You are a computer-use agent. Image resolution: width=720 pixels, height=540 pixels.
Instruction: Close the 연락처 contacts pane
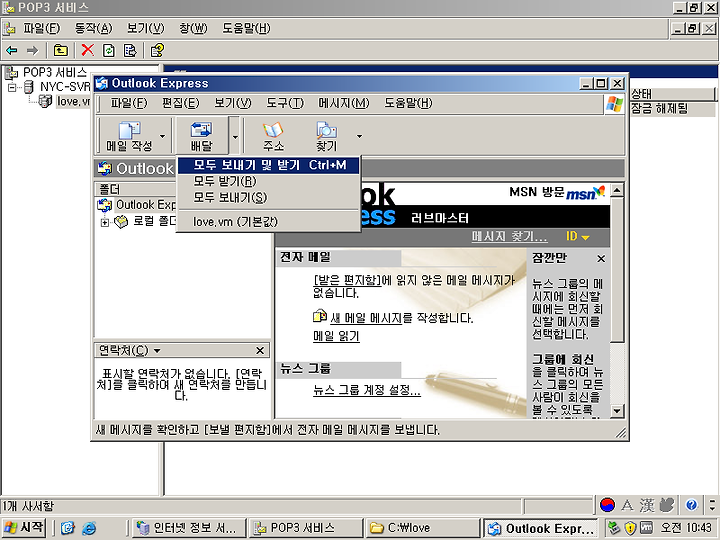coord(260,350)
